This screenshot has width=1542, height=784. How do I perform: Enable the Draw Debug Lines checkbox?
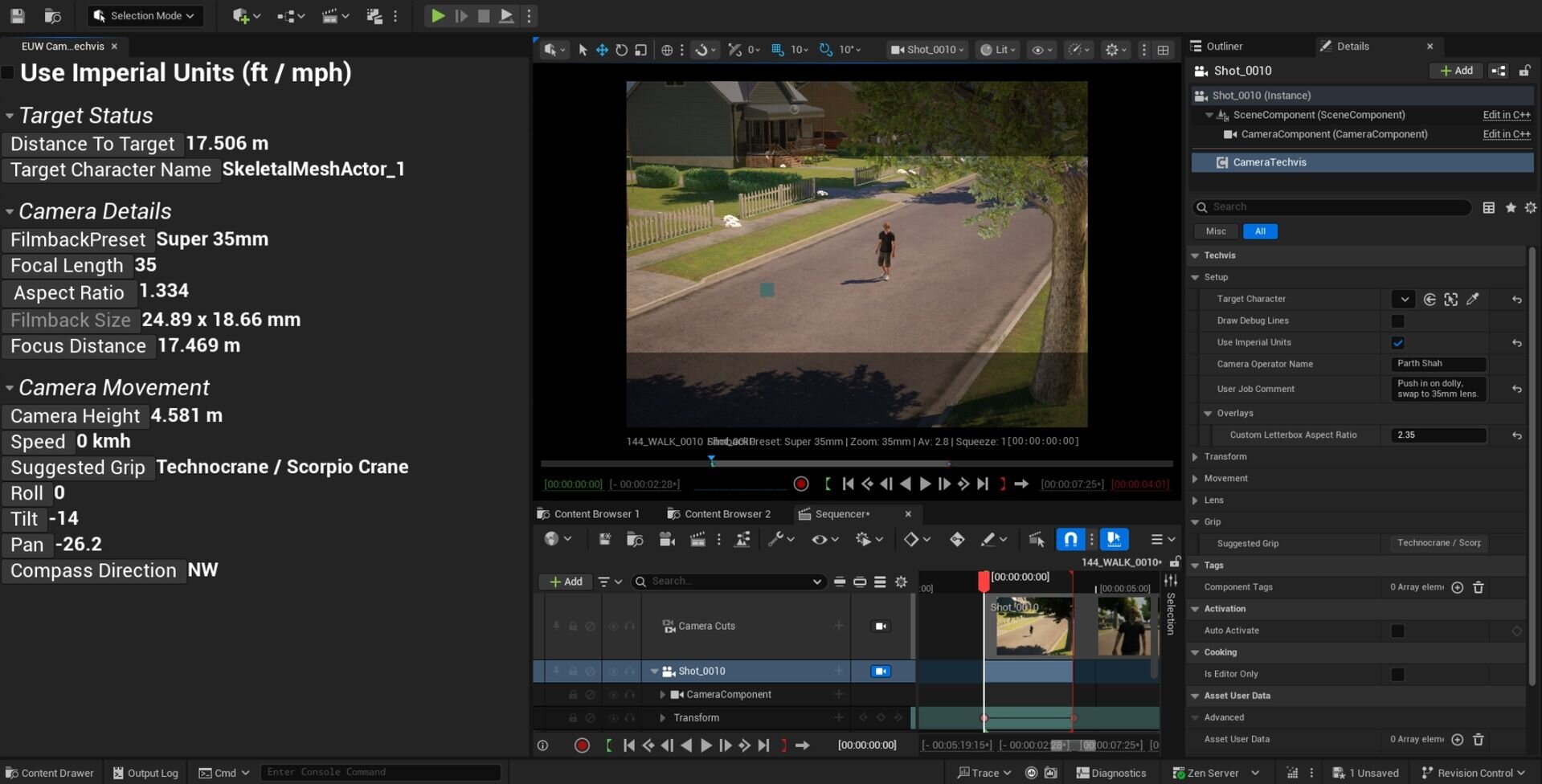pyautogui.click(x=1397, y=321)
